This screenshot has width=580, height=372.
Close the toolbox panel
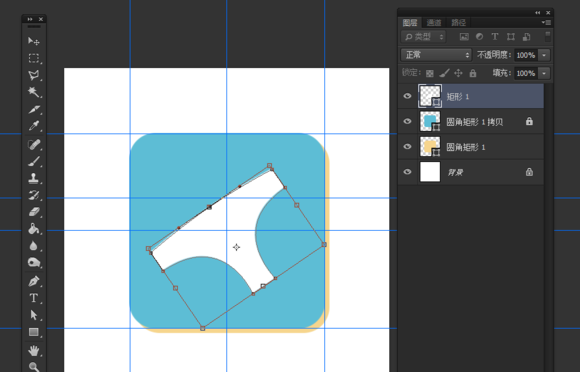tap(41, 19)
